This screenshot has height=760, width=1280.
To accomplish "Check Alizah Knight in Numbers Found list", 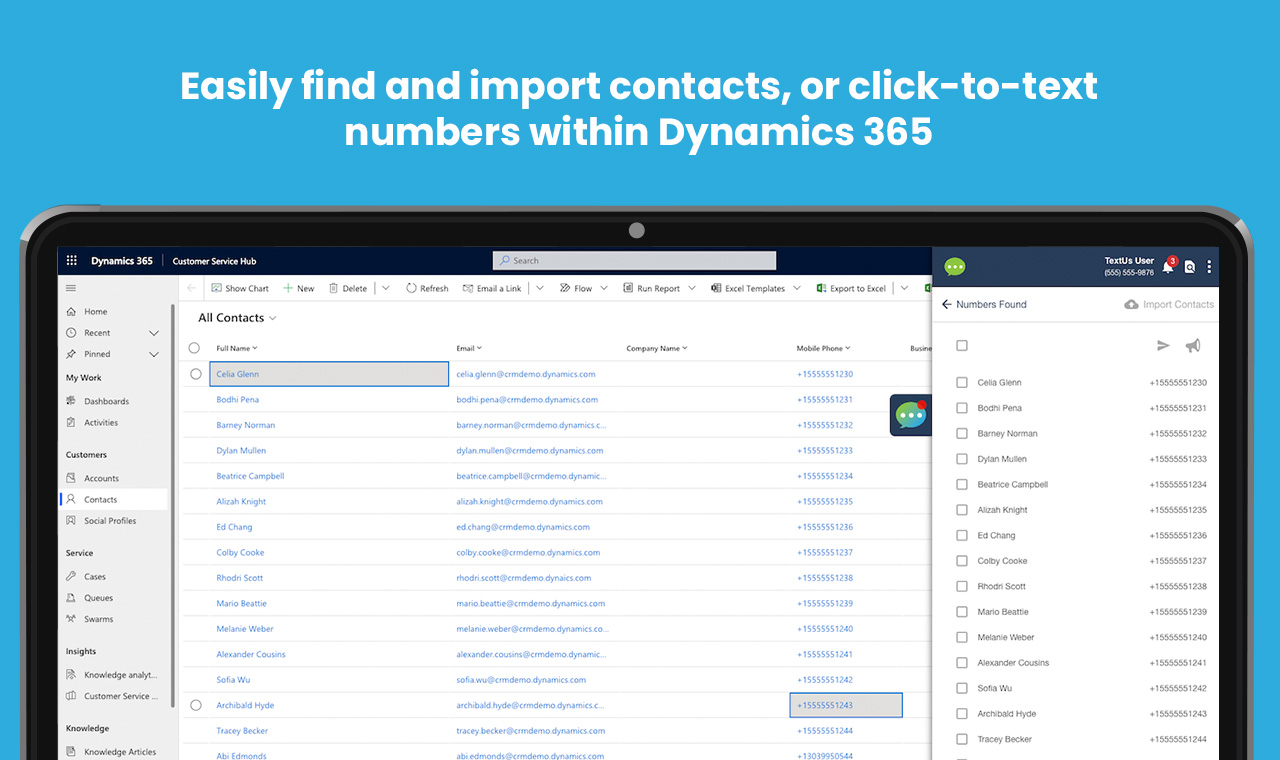I will [x=962, y=510].
